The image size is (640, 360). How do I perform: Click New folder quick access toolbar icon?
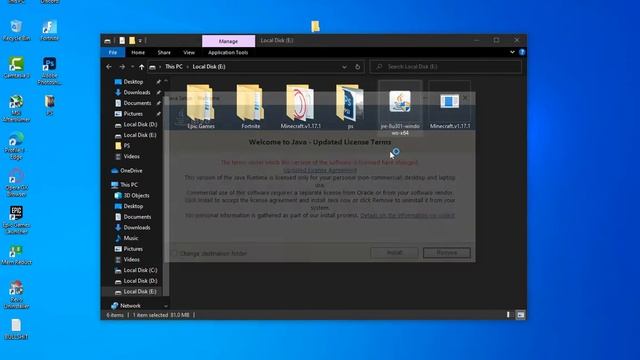coord(132,40)
